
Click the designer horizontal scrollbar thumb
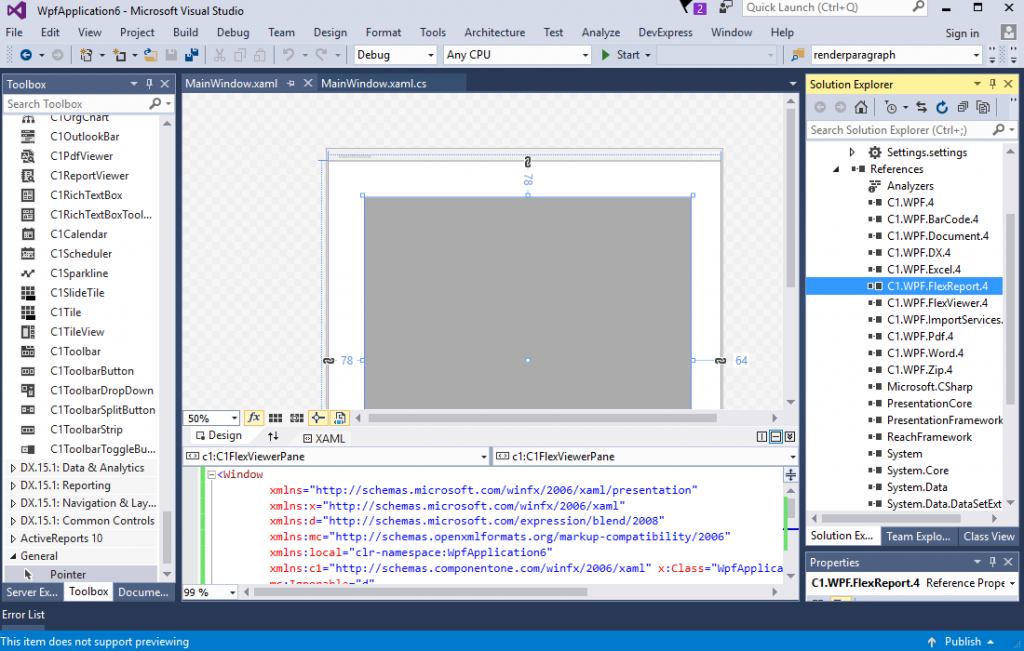pos(542,418)
